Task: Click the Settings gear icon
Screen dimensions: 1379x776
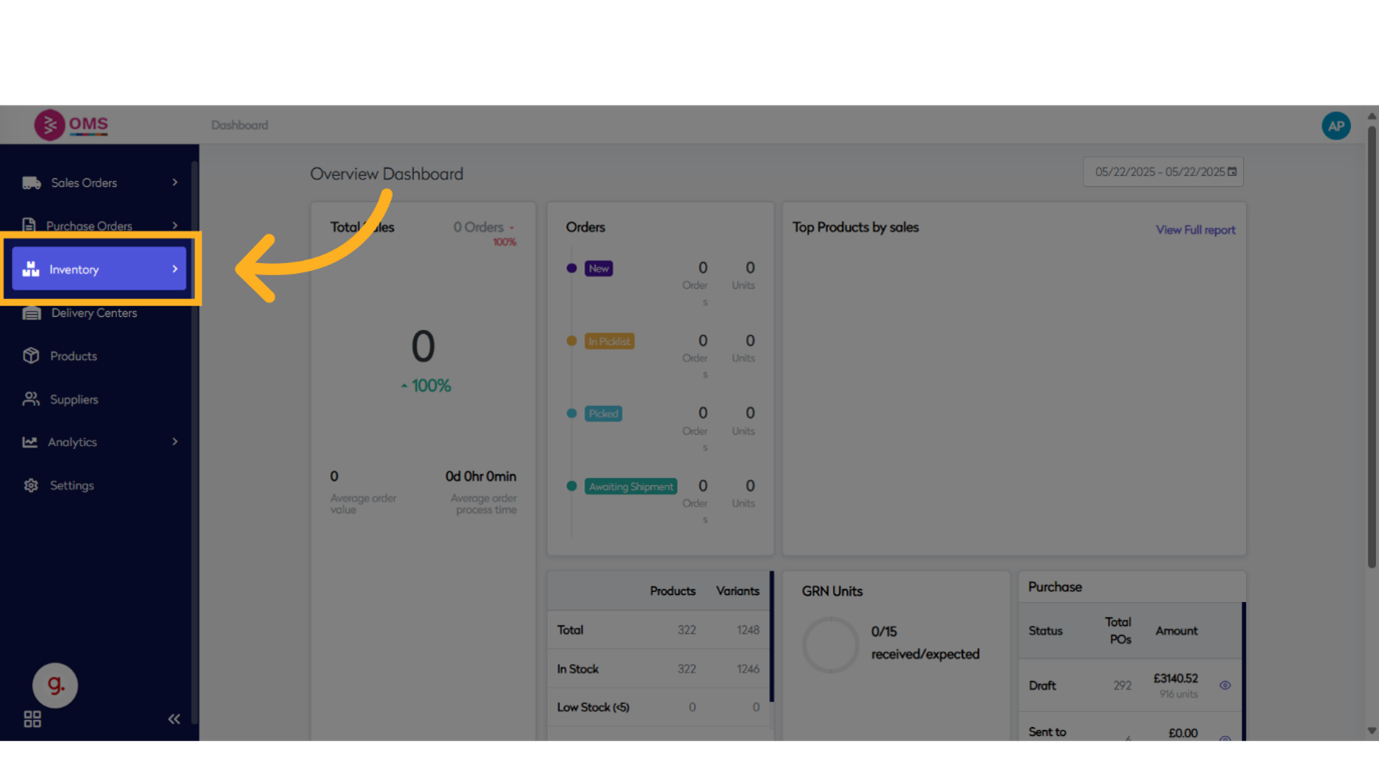Action: click(x=31, y=485)
